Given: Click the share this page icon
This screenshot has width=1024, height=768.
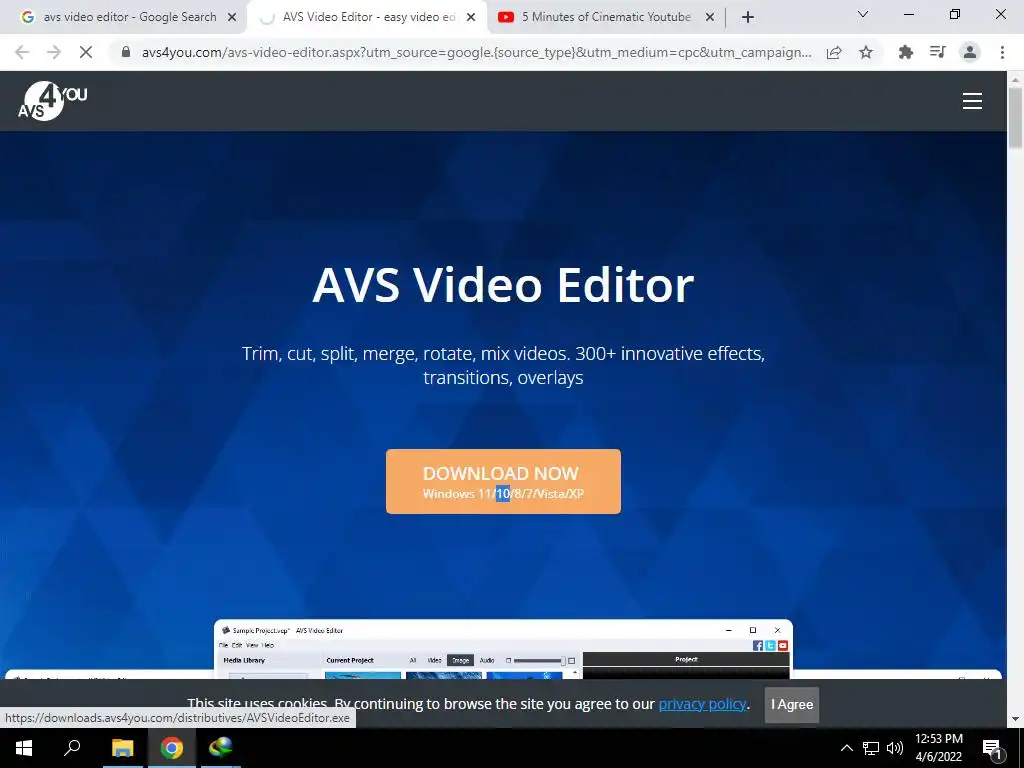Looking at the screenshot, I should (x=833, y=52).
